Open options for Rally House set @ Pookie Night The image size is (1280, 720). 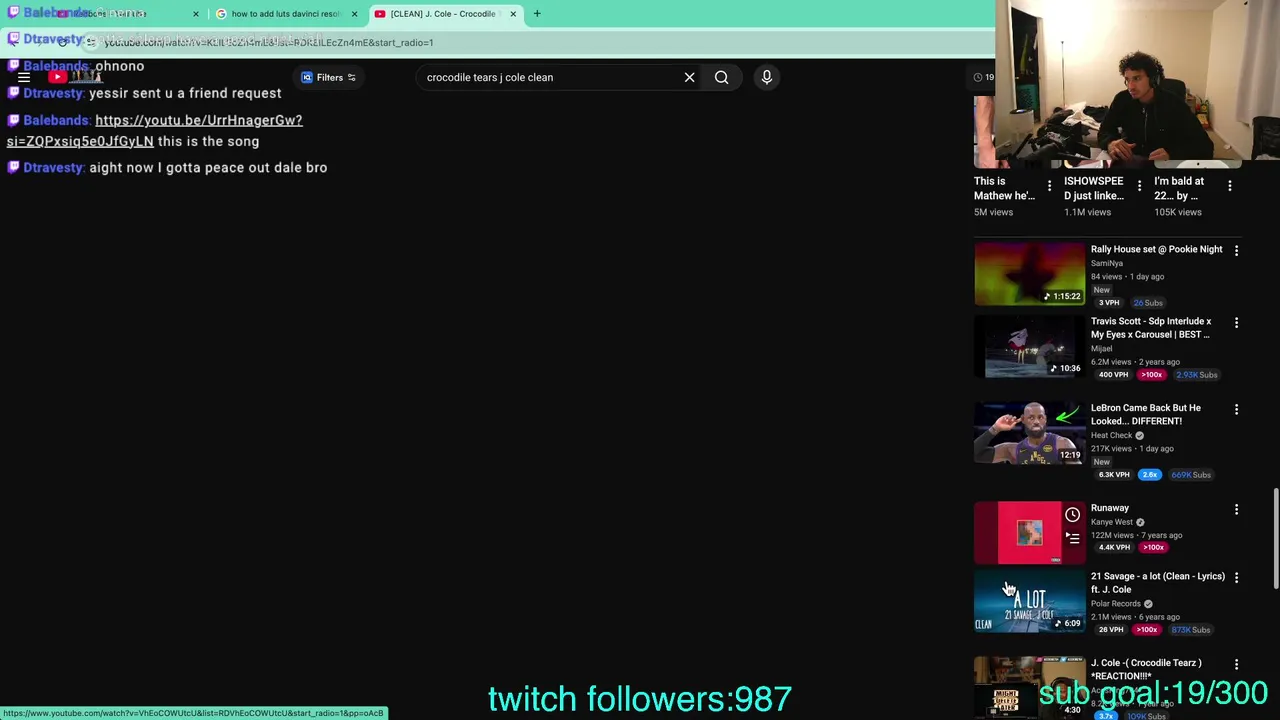[1236, 251]
